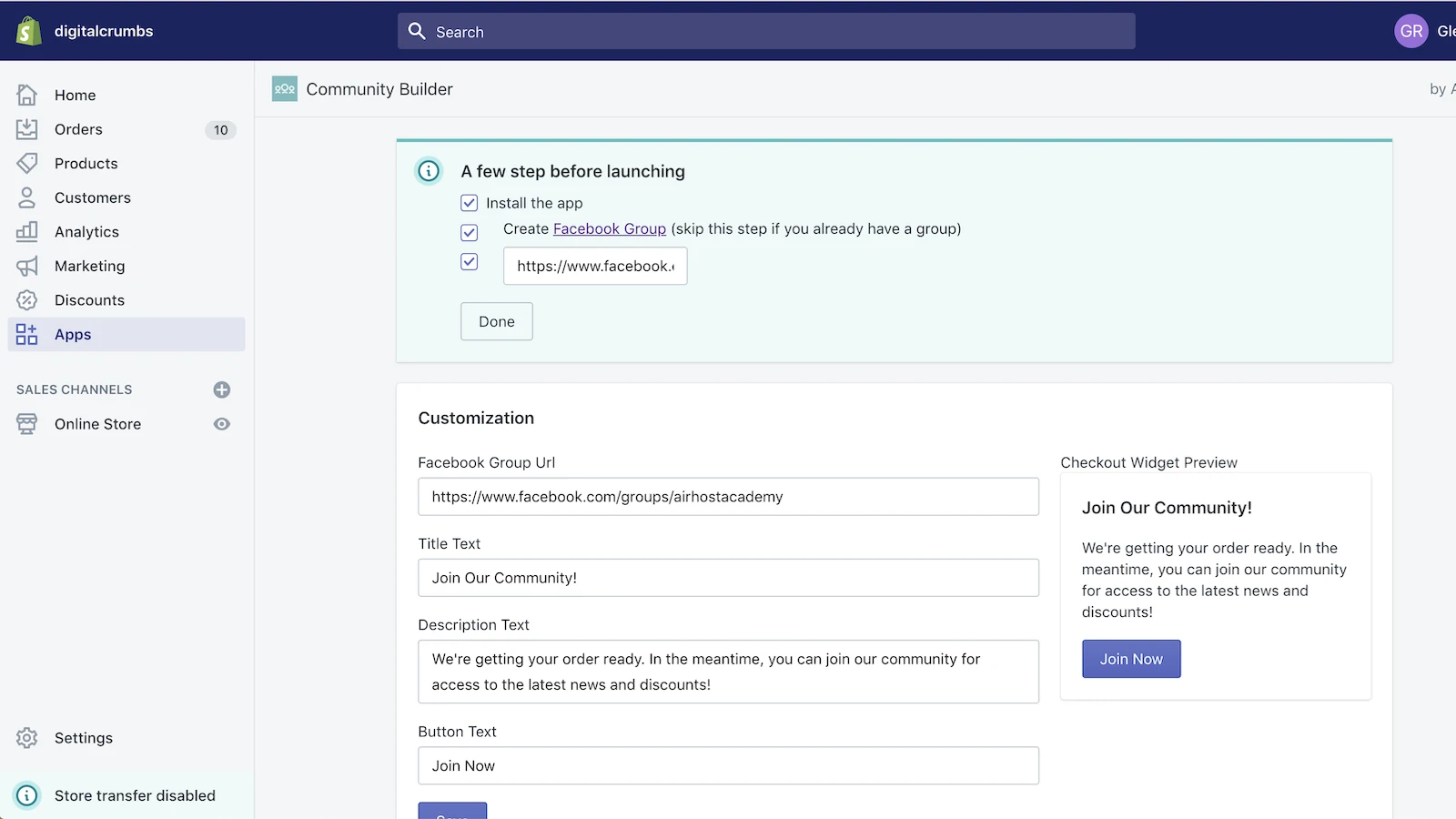The width and height of the screenshot is (1456, 819).
Task: Click the Community Builder app icon
Action: [285, 88]
